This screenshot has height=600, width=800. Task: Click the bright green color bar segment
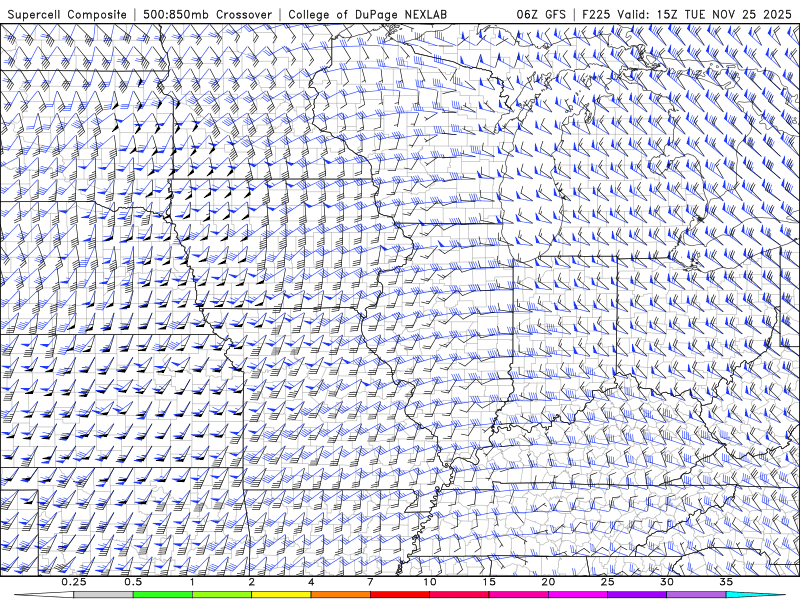click(163, 595)
